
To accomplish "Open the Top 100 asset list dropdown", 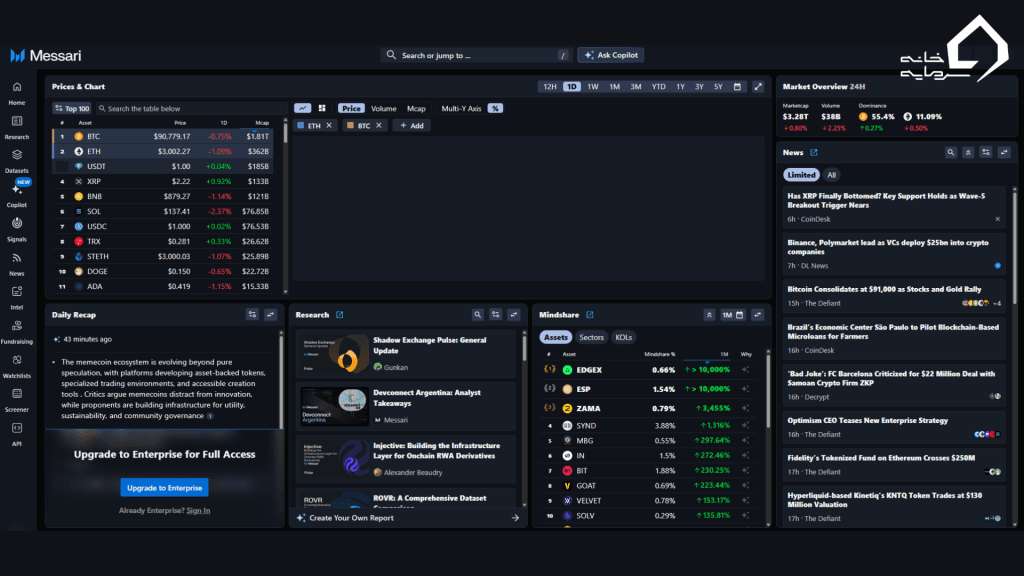I will click(x=72, y=108).
